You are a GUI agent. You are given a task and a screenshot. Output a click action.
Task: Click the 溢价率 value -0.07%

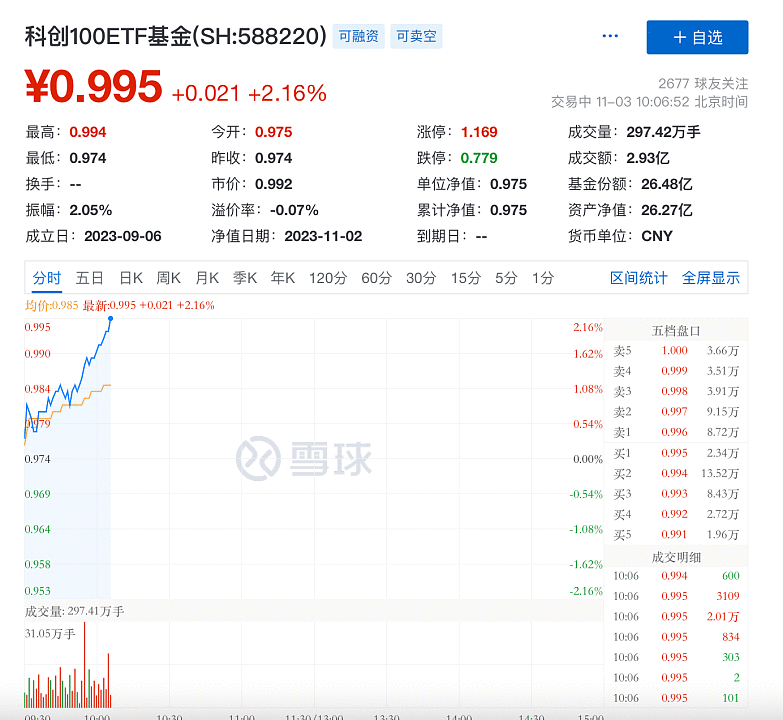tap(294, 210)
